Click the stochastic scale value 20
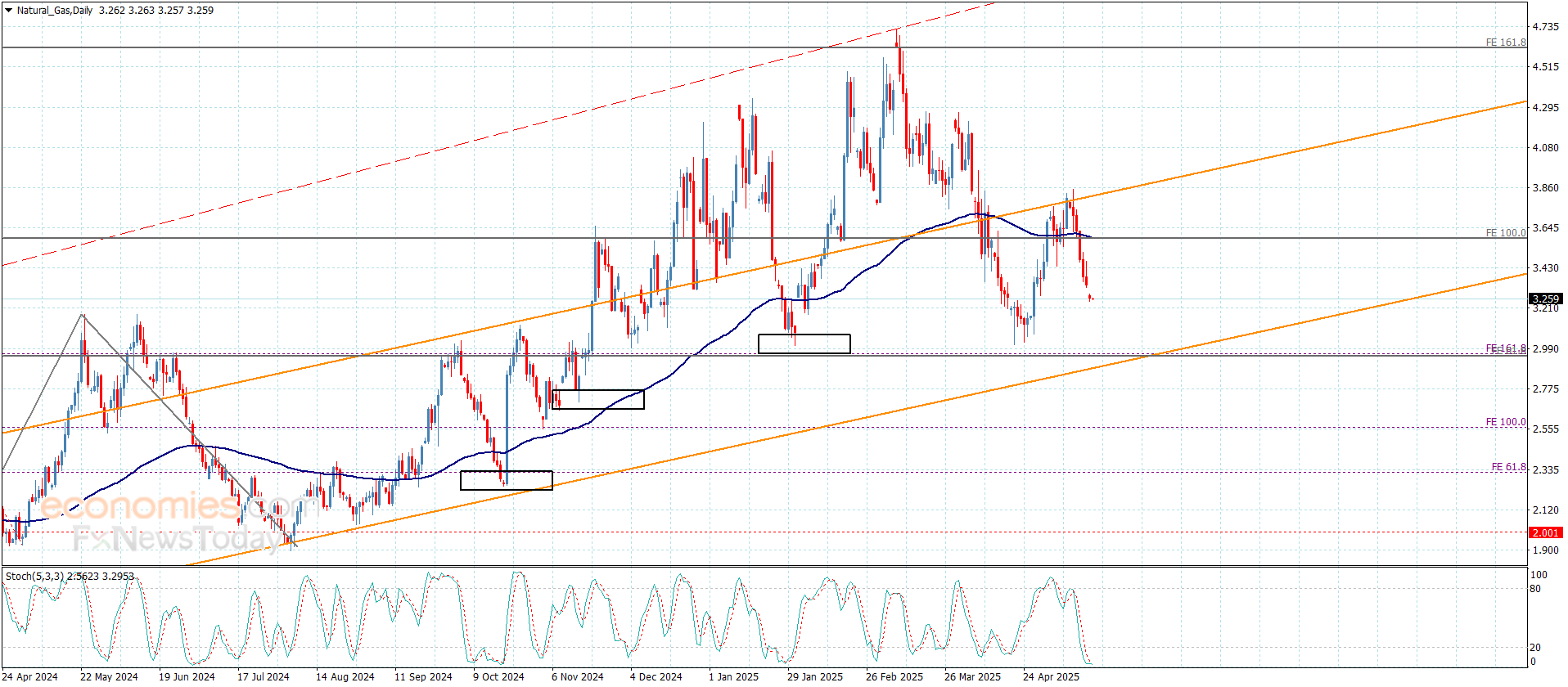The image size is (1568, 687). (1535, 648)
